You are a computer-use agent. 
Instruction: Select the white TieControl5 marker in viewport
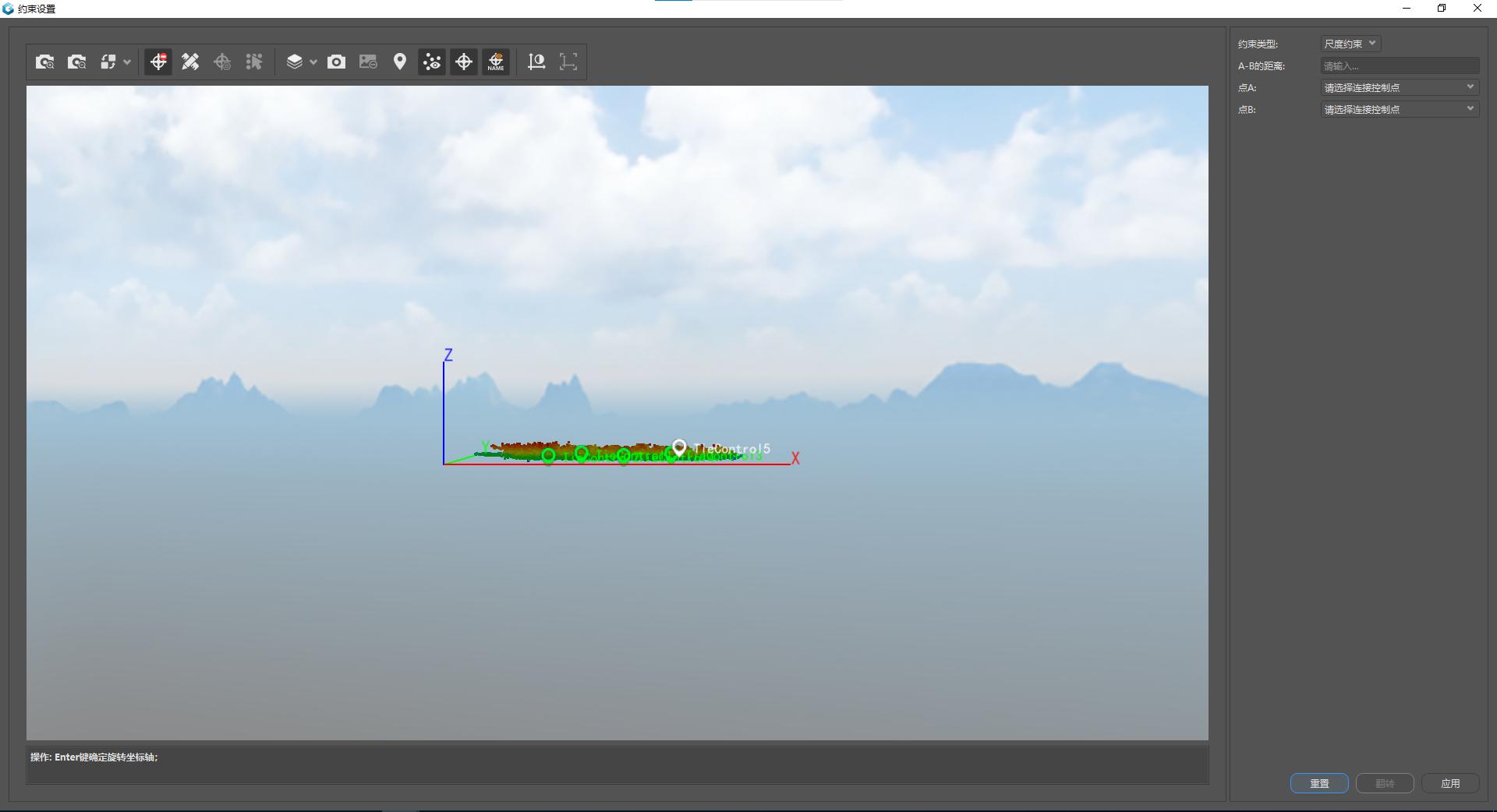[679, 447]
